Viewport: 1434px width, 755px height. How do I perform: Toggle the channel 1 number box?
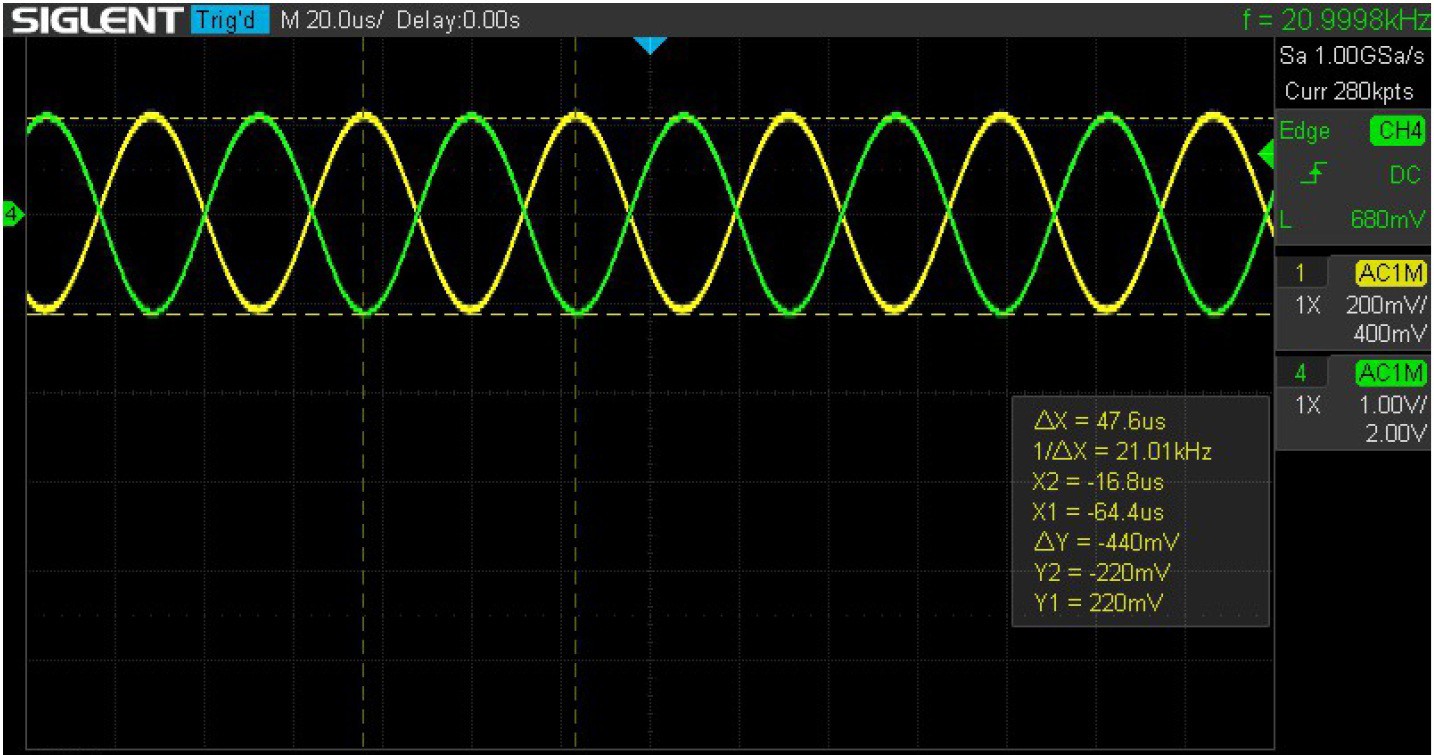coord(1303,273)
